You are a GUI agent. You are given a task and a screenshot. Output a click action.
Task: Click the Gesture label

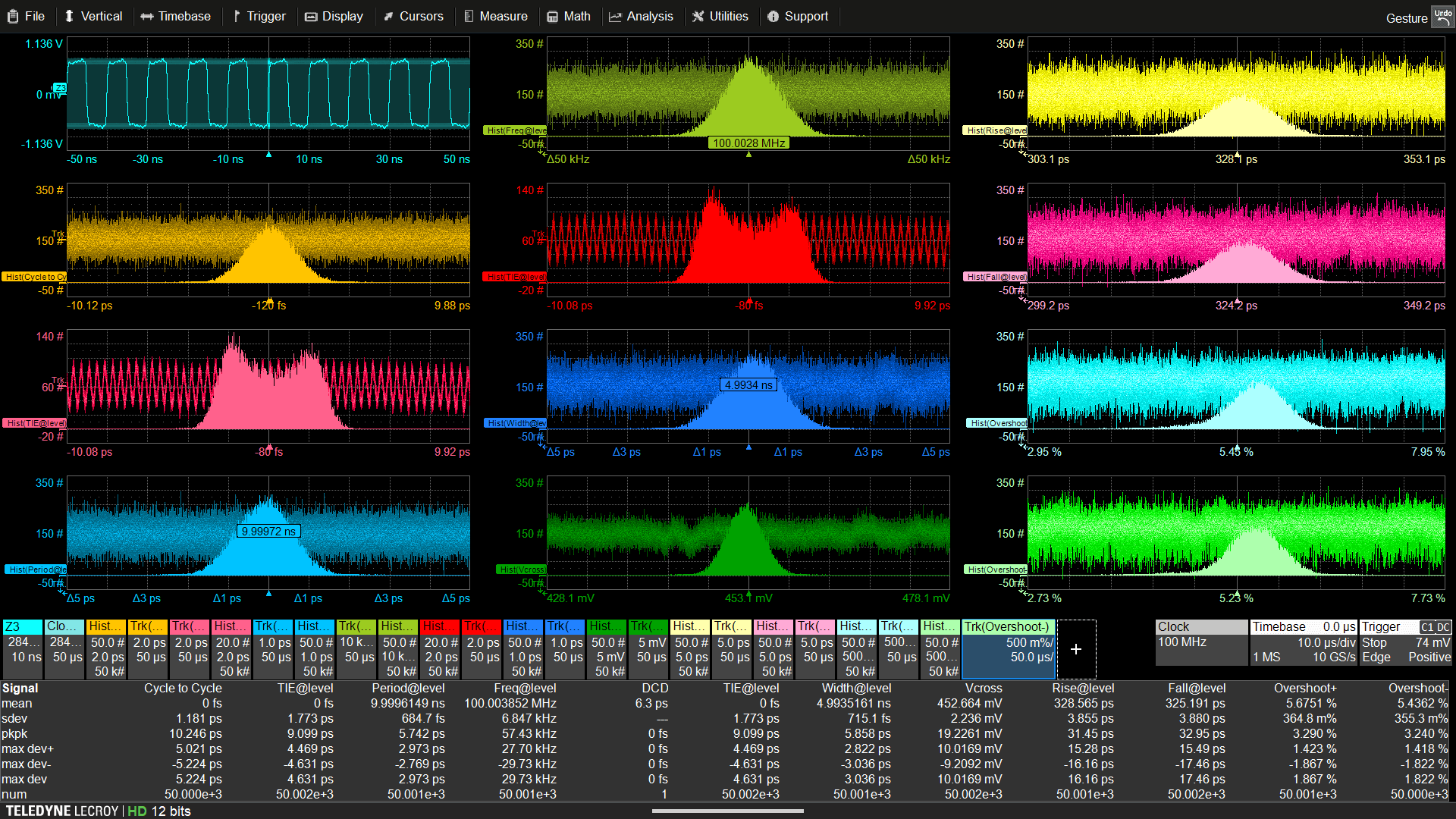point(1406,18)
